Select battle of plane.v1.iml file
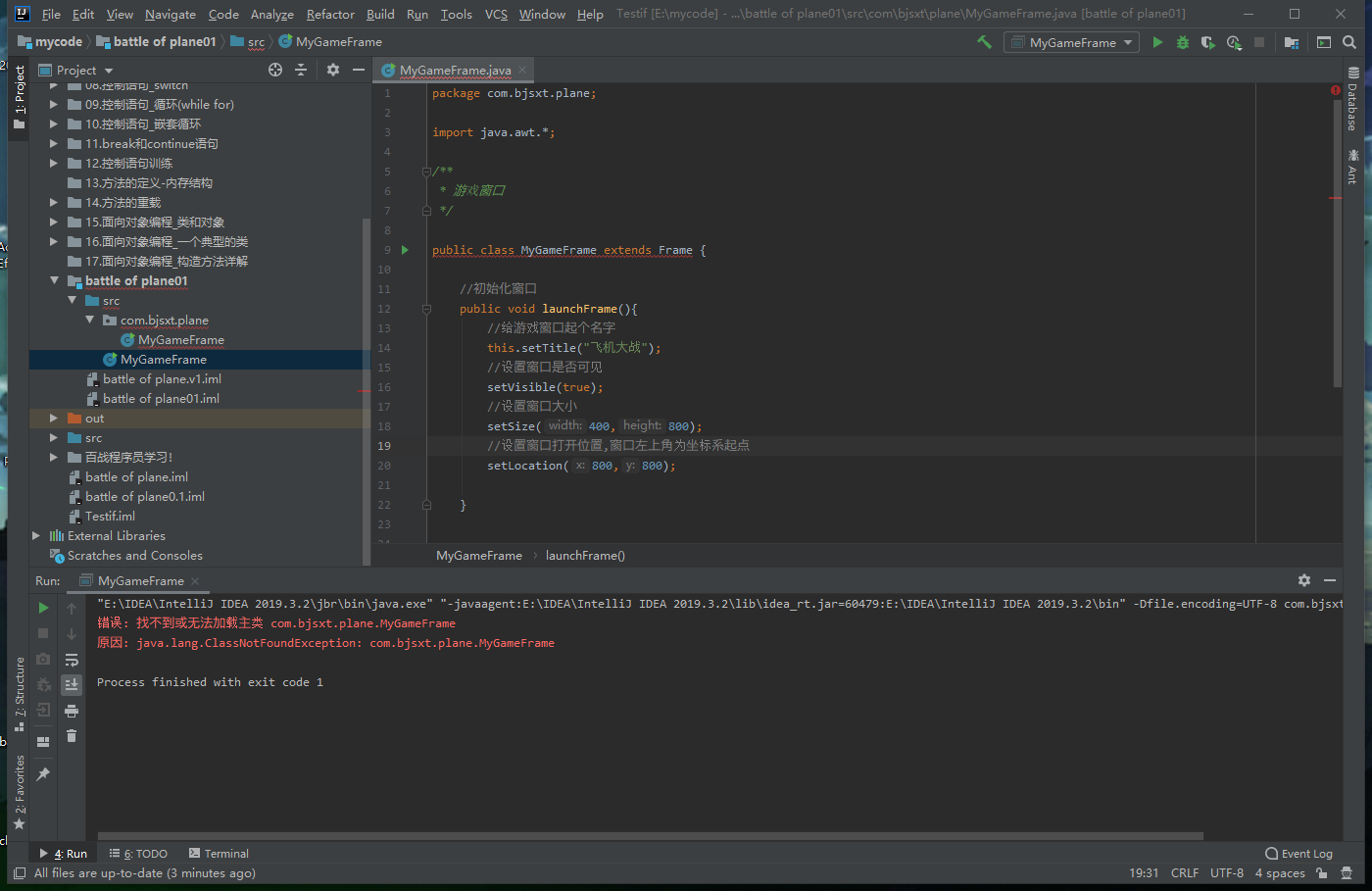This screenshot has height=891, width=1372. click(x=162, y=378)
